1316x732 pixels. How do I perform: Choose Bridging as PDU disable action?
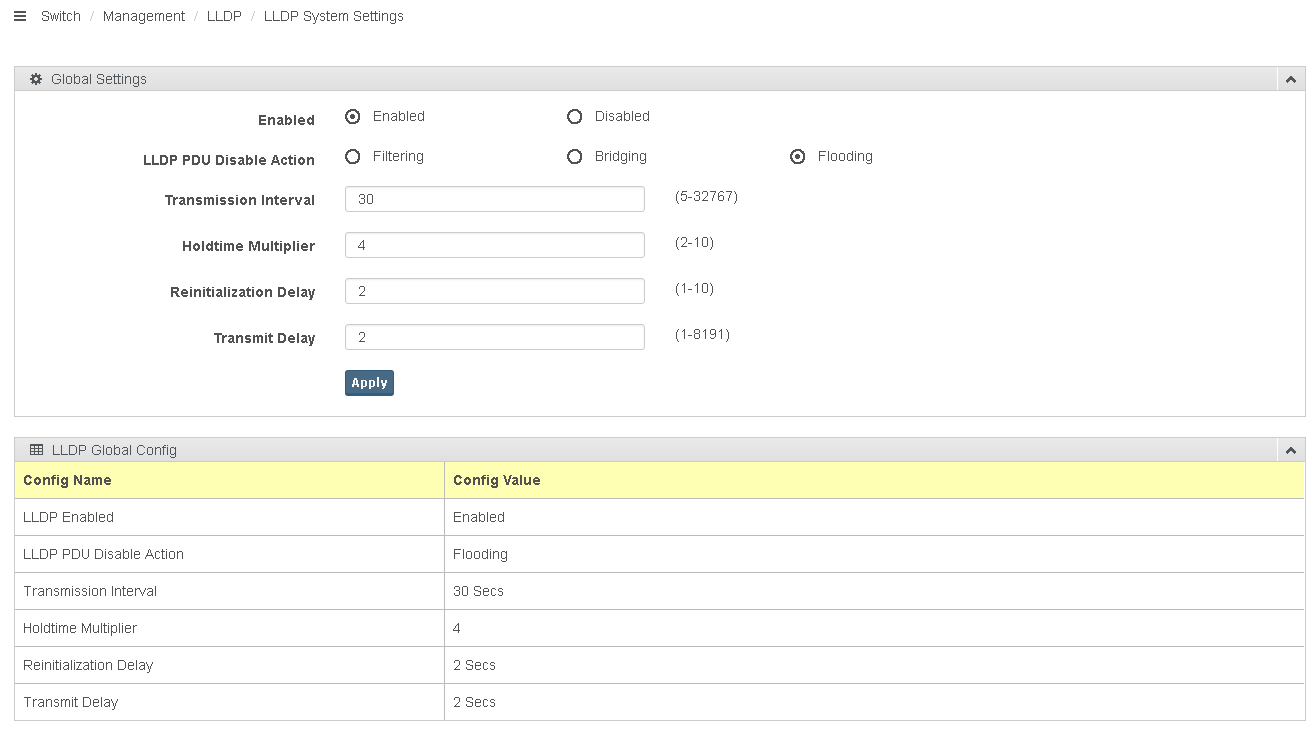(575, 157)
